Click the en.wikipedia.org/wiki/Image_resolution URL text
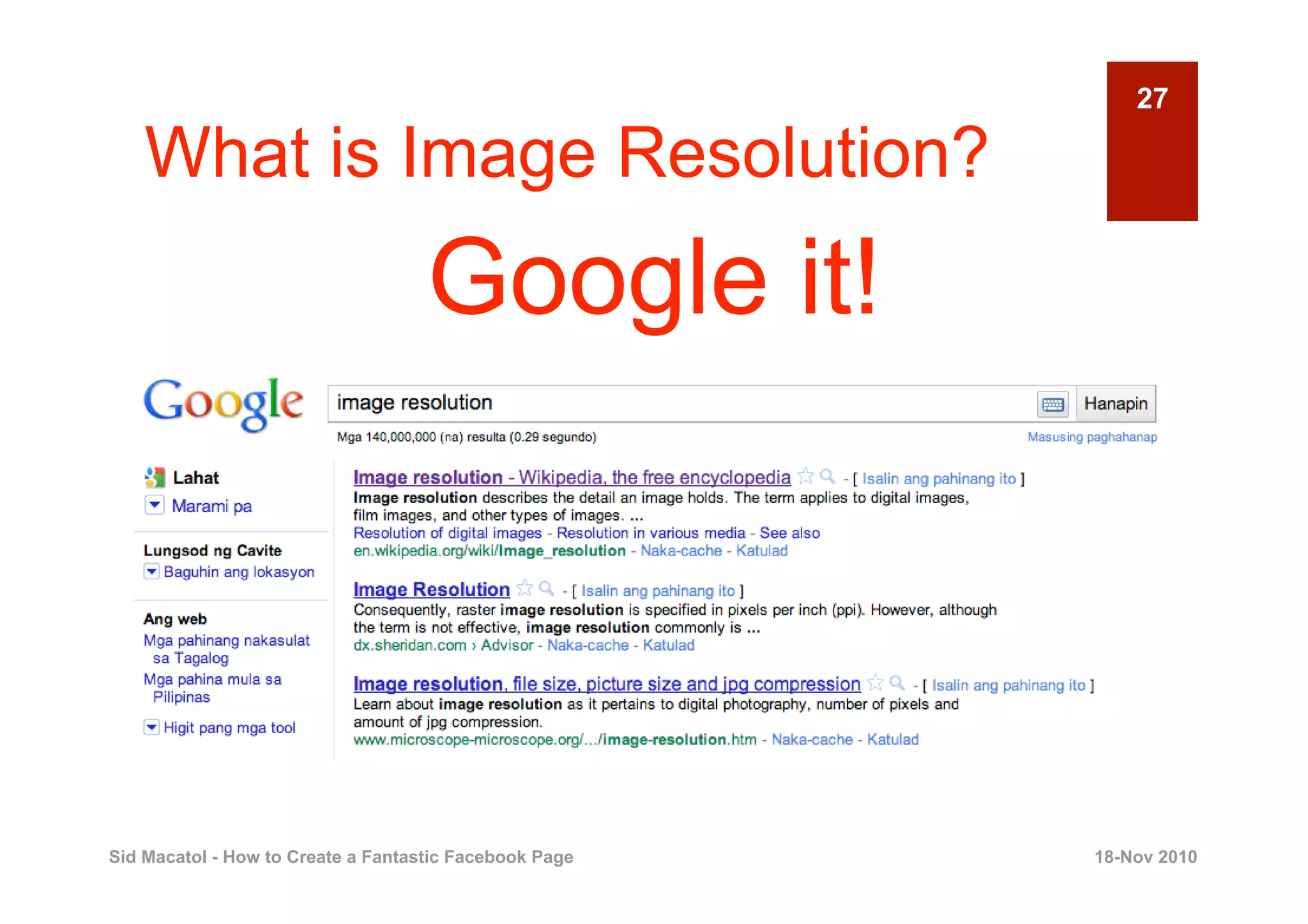 pyautogui.click(x=489, y=550)
